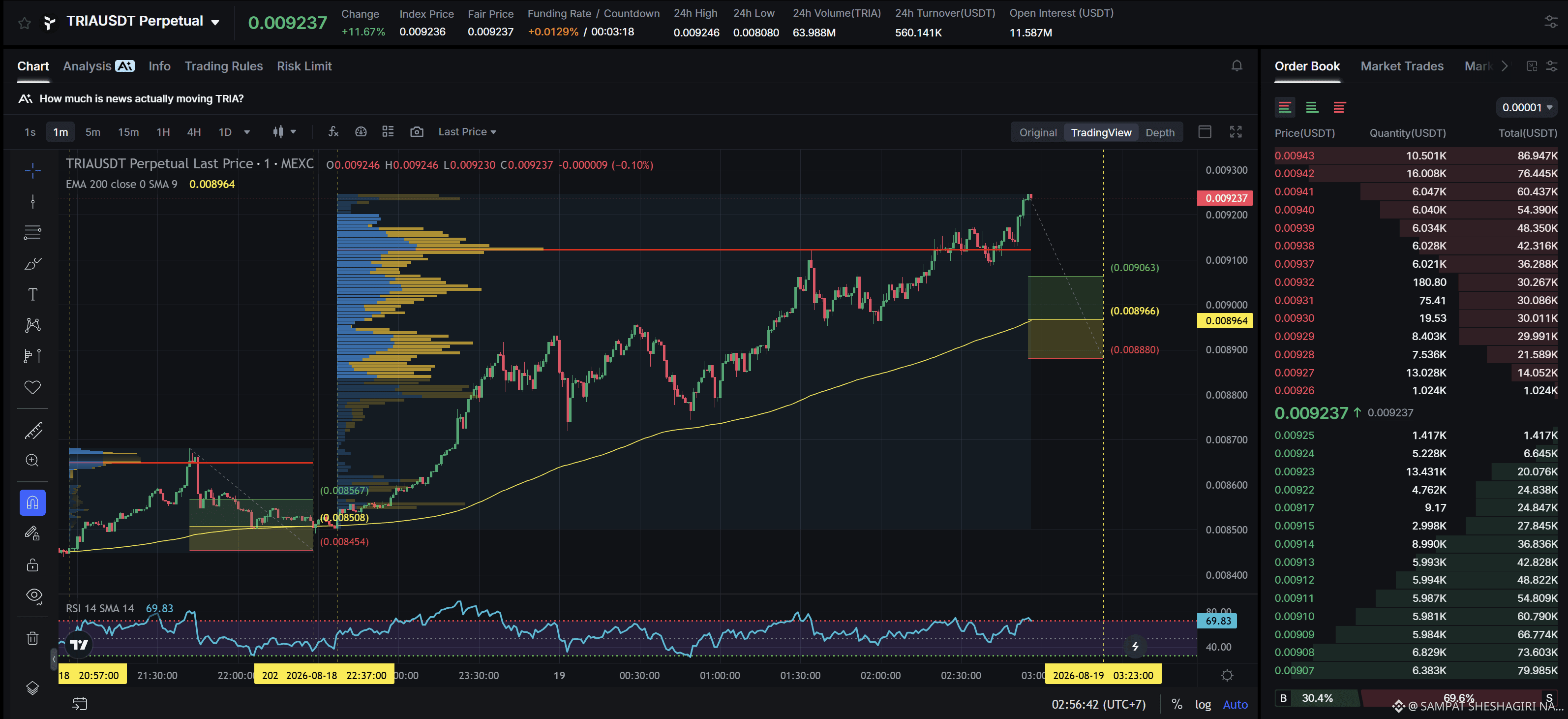The image size is (1568, 719).
Task: Toggle the magnet mode tool
Action: [x=33, y=503]
